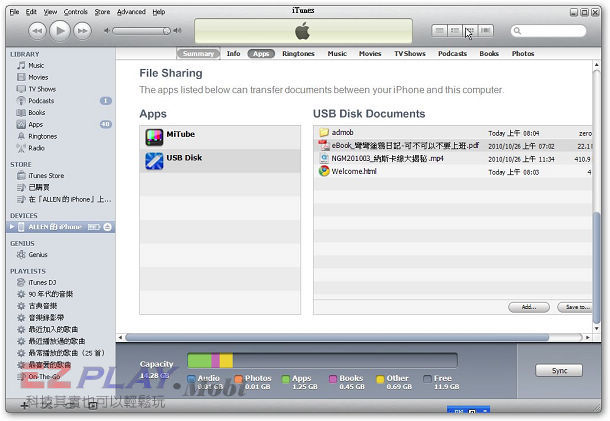The image size is (610, 421).
Task: Click the vertical scrollbar thumb
Action: pos(596,267)
